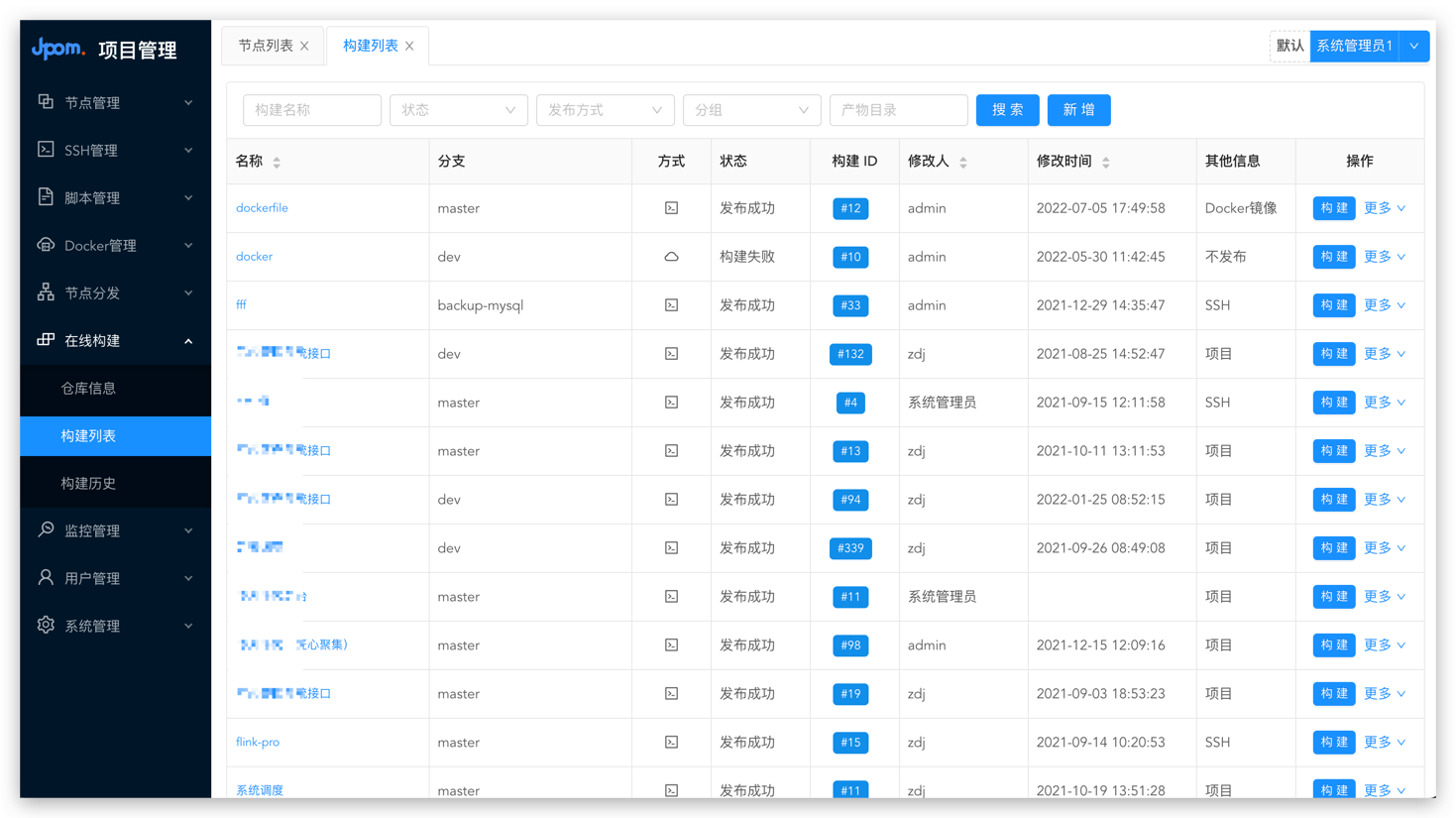Click the method icon in fff row
The height and width of the screenshot is (818, 1456).
point(671,305)
